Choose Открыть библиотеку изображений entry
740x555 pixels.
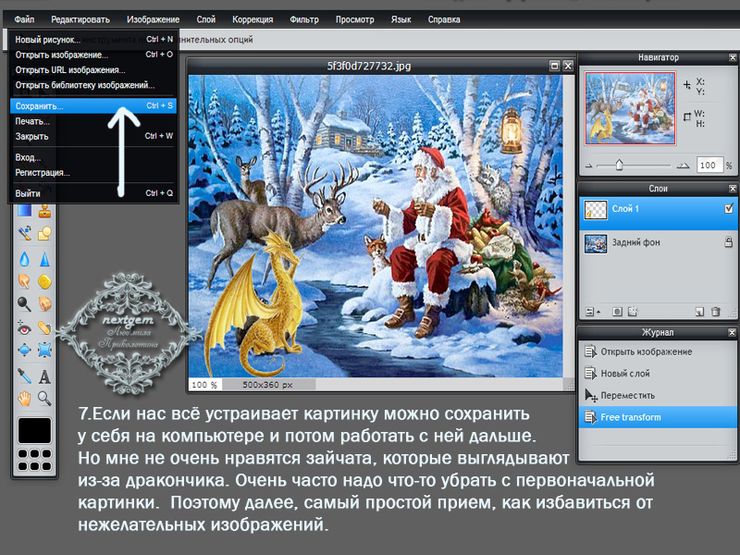click(x=93, y=85)
